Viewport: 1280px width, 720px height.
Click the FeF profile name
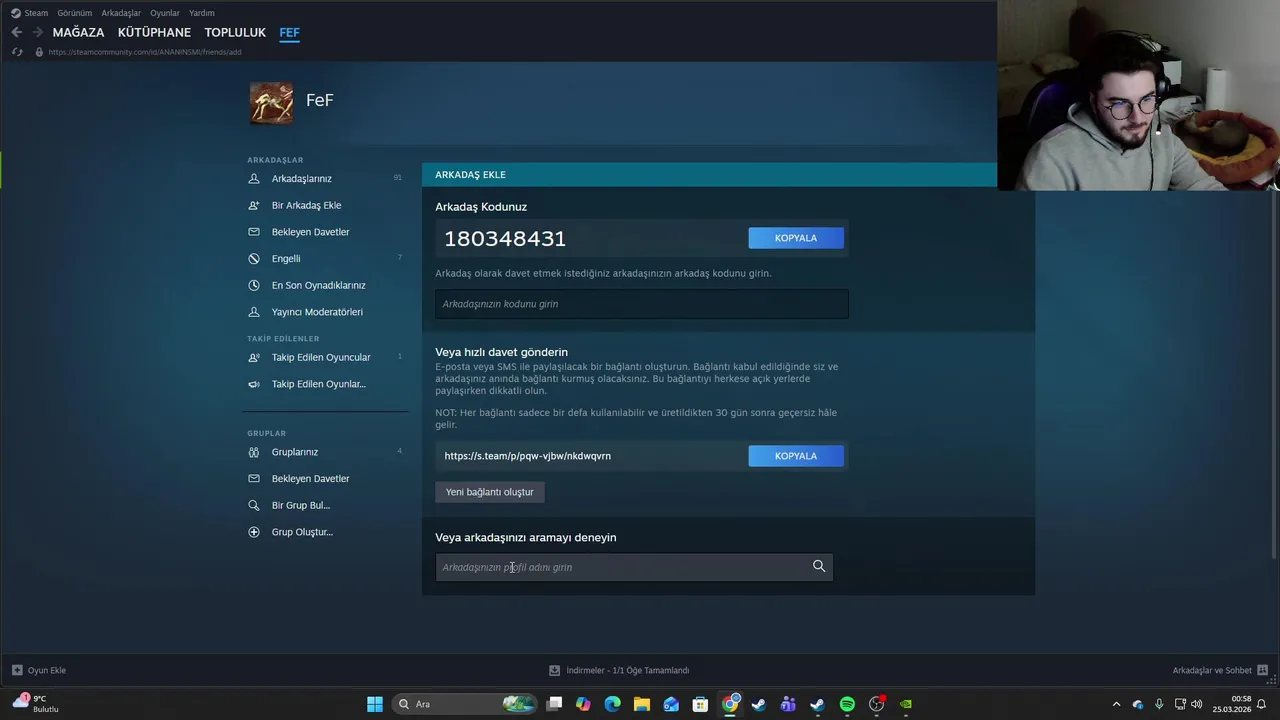point(320,100)
